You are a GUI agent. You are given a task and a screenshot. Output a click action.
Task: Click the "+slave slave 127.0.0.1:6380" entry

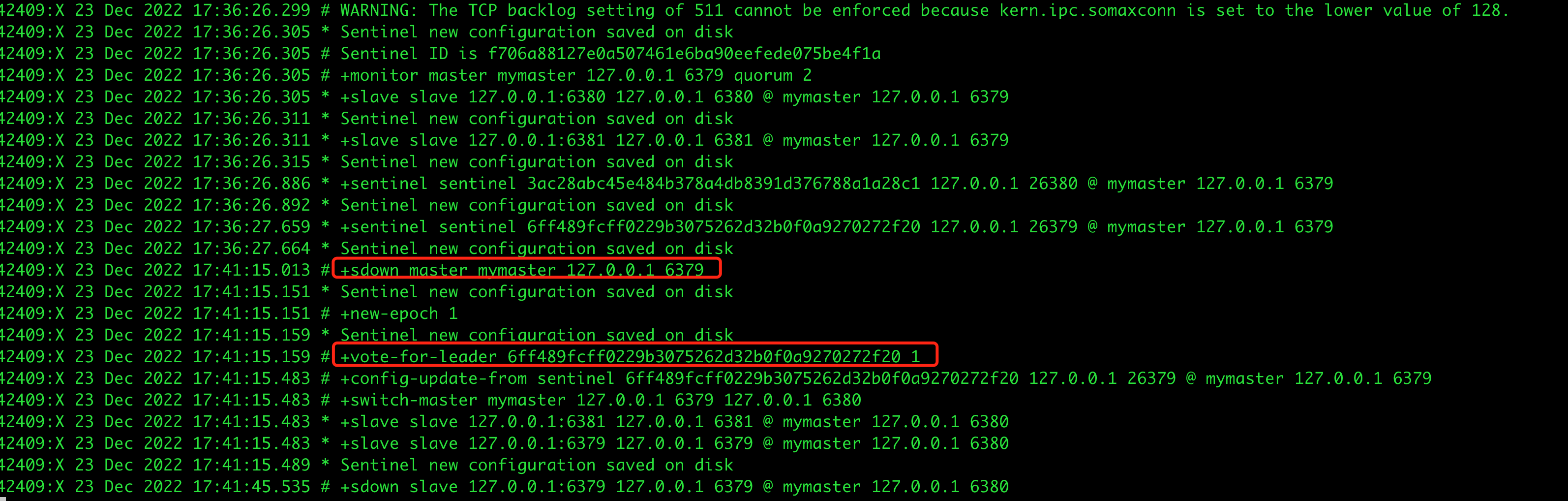(x=674, y=97)
